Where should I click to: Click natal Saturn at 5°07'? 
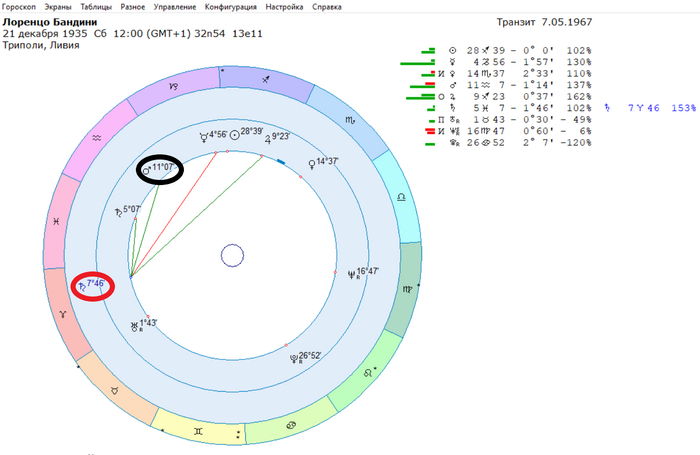(129, 210)
